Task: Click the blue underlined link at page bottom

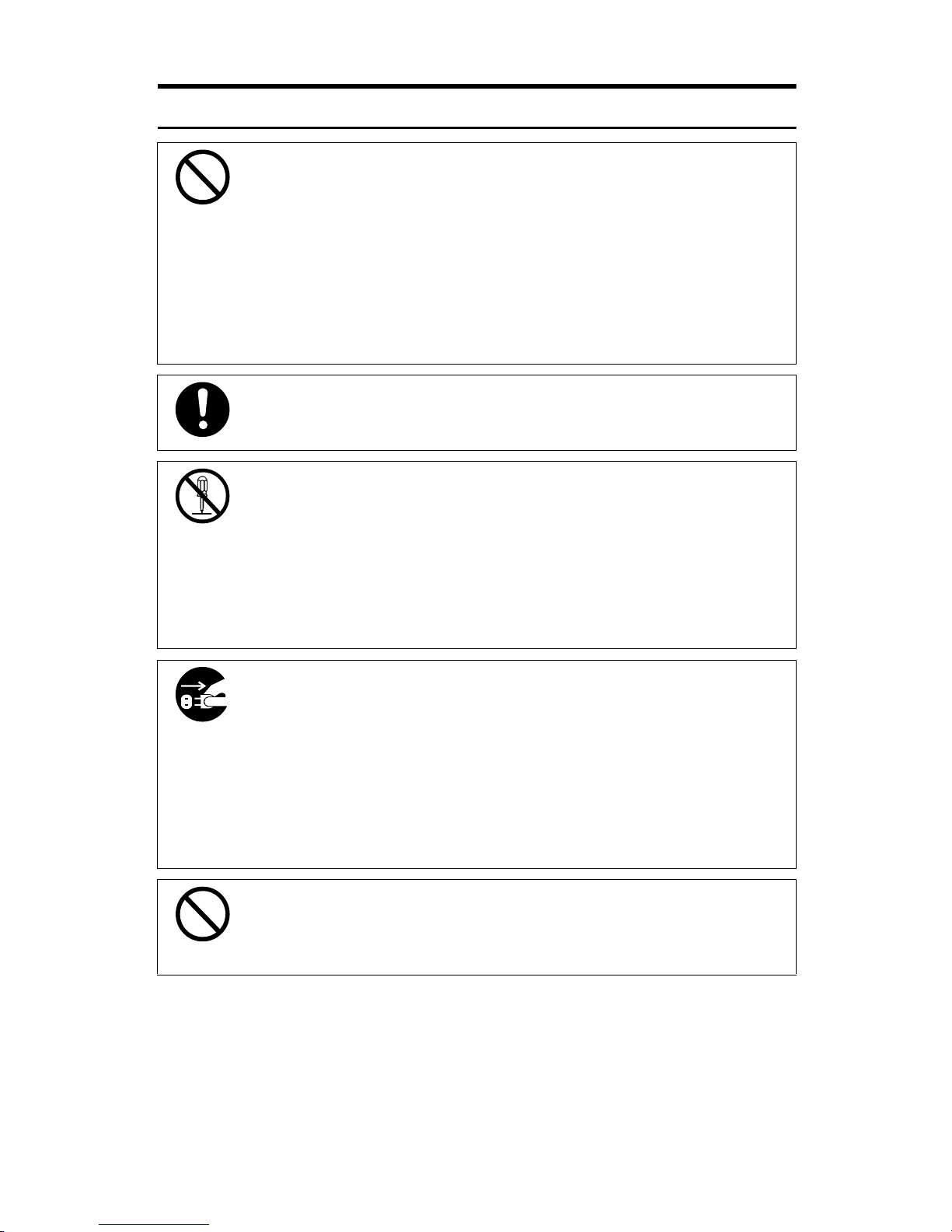Action: tap(154, 1225)
